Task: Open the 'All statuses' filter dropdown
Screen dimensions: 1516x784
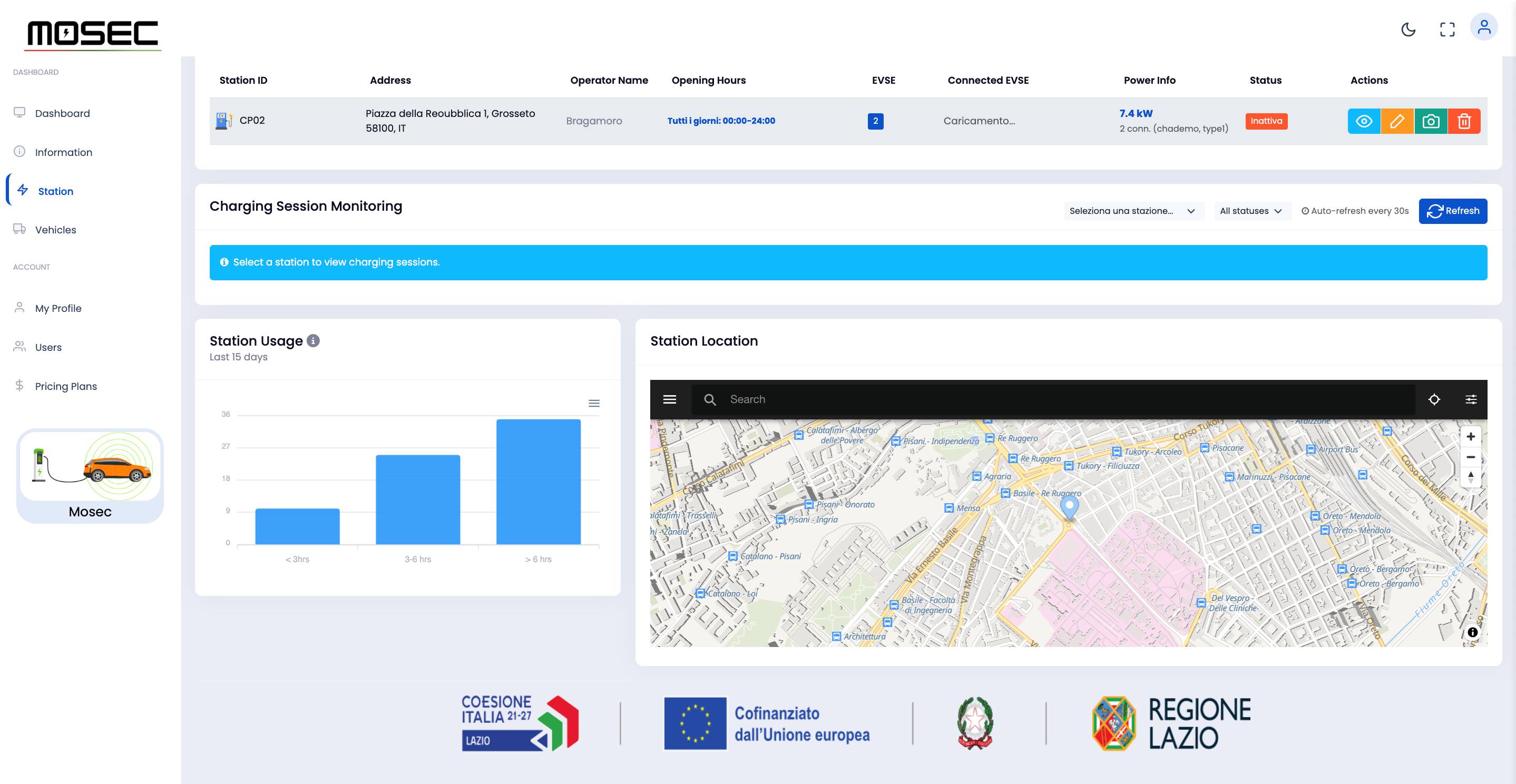Action: point(1251,211)
